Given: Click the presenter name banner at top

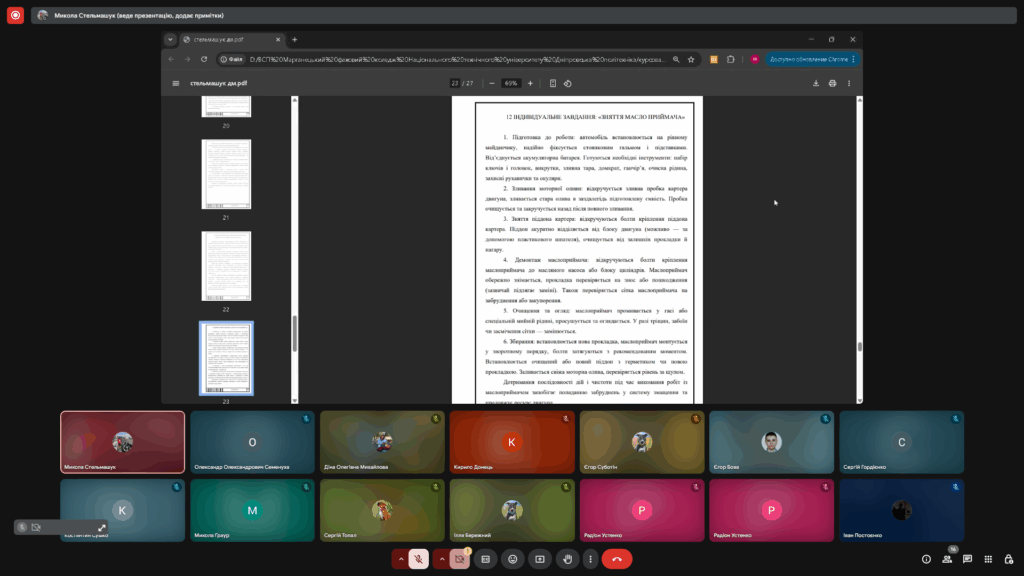Looking at the screenshot, I should point(523,15).
